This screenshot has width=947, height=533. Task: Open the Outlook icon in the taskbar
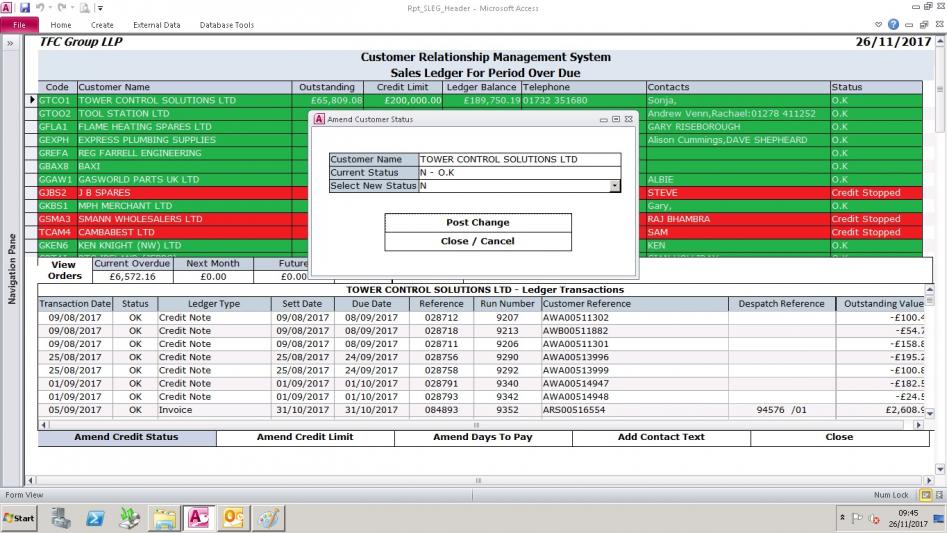(232, 518)
